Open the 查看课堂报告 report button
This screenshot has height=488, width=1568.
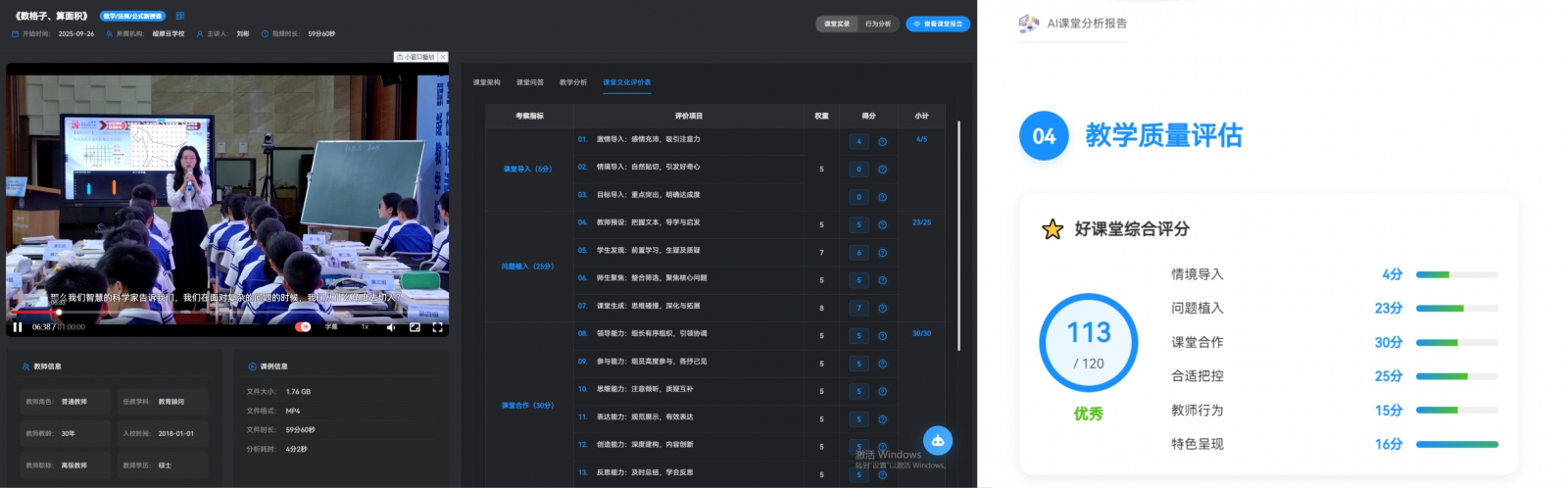(x=938, y=24)
